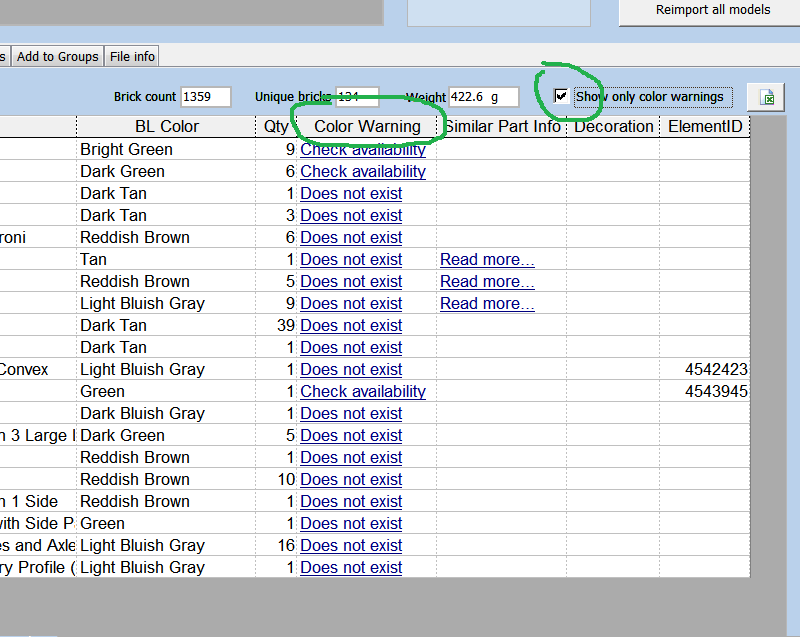The height and width of the screenshot is (637, 800).
Task: Open Does not exist for Reddish Brown quantity 10
Action: (x=351, y=479)
